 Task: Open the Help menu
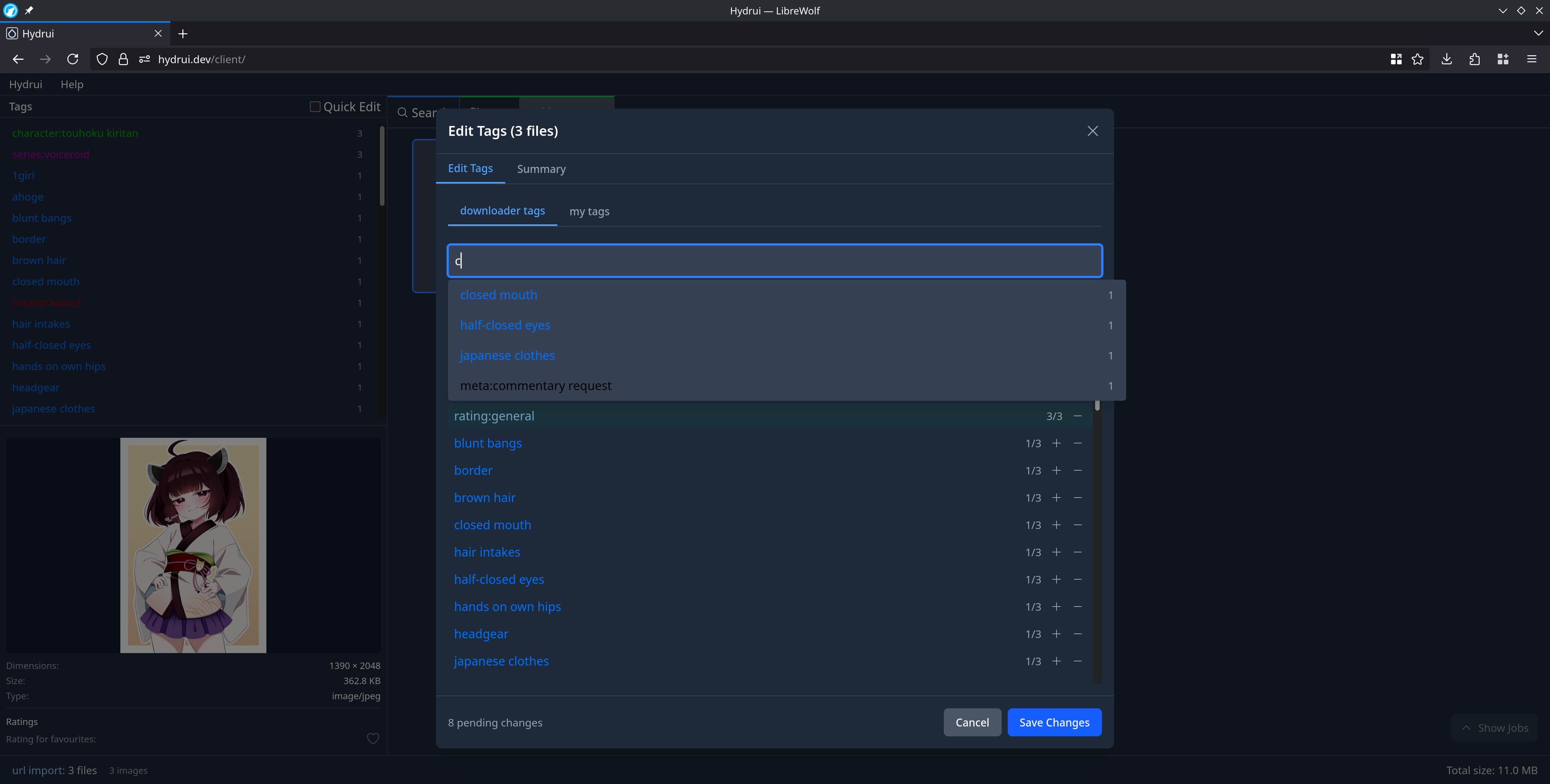coord(72,84)
